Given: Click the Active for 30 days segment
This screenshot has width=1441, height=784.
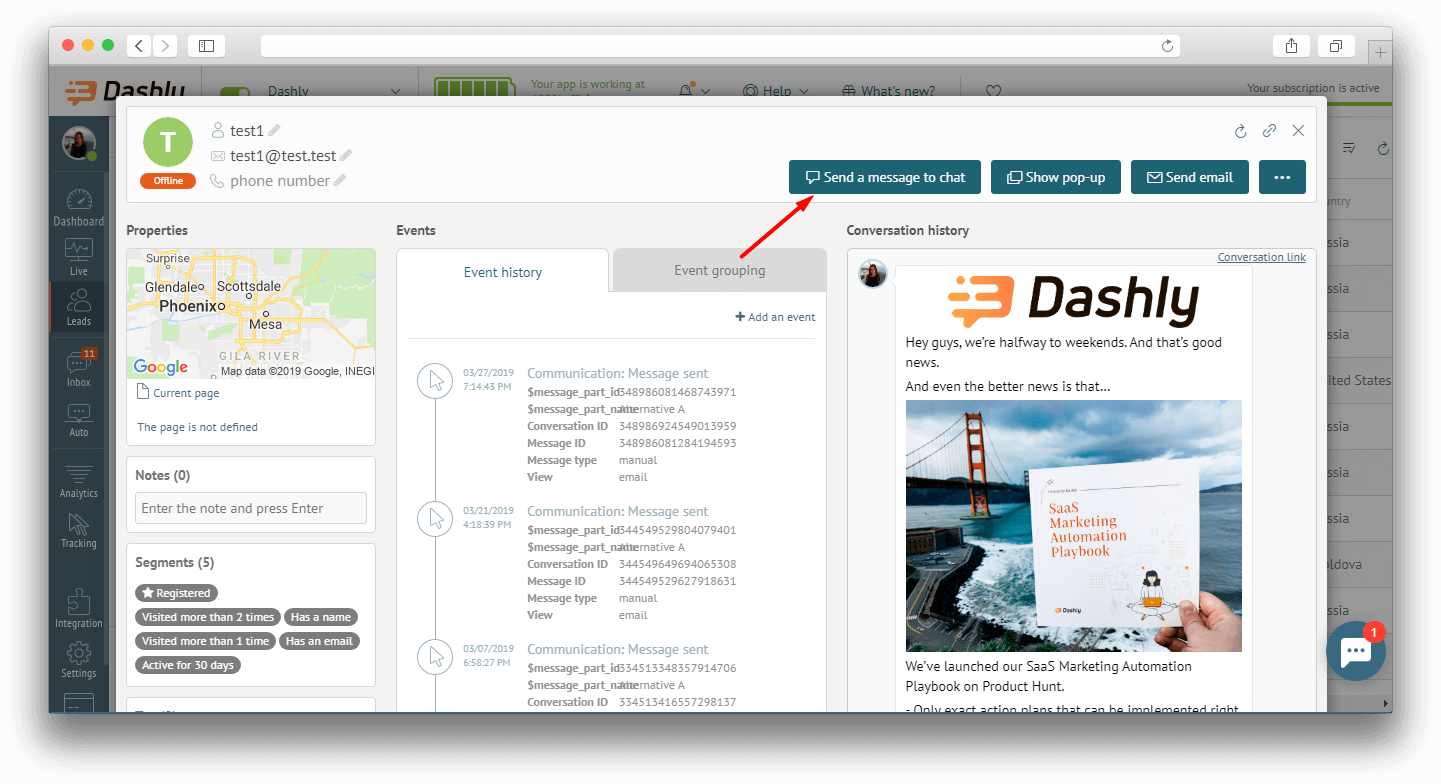Looking at the screenshot, I should 188,665.
